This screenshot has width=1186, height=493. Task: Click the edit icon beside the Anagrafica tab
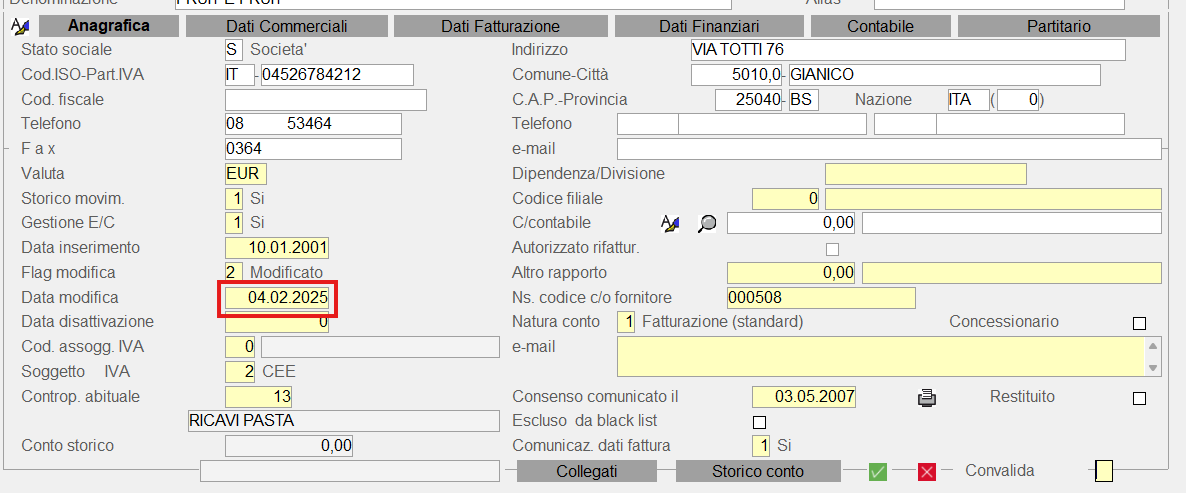coord(19,27)
